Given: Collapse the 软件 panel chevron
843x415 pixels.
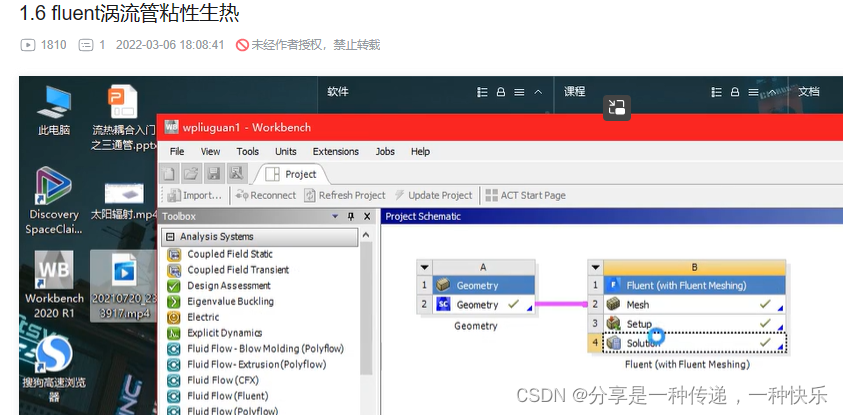Looking at the screenshot, I should [538, 92].
